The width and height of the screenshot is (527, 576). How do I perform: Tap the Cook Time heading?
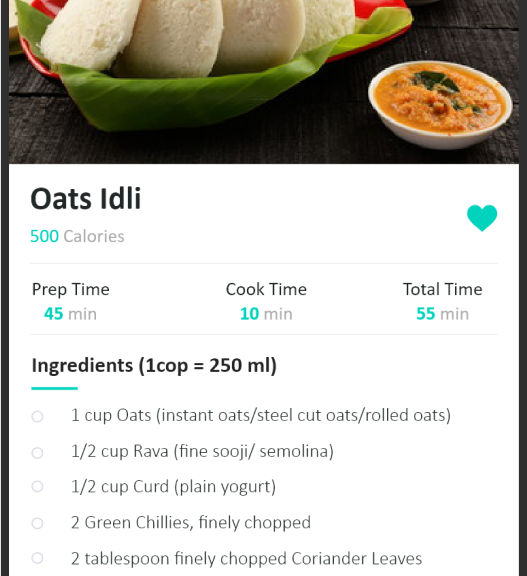[266, 289]
